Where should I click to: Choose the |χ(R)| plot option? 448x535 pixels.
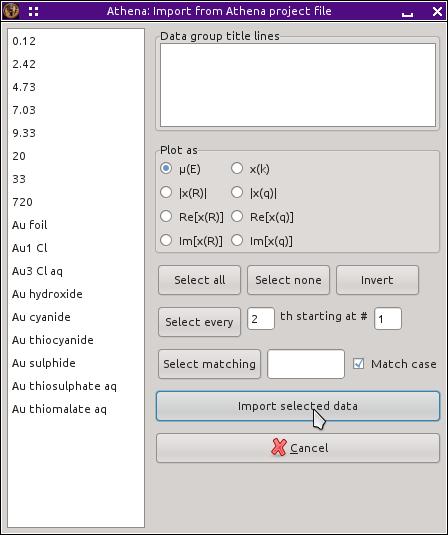click(166, 192)
